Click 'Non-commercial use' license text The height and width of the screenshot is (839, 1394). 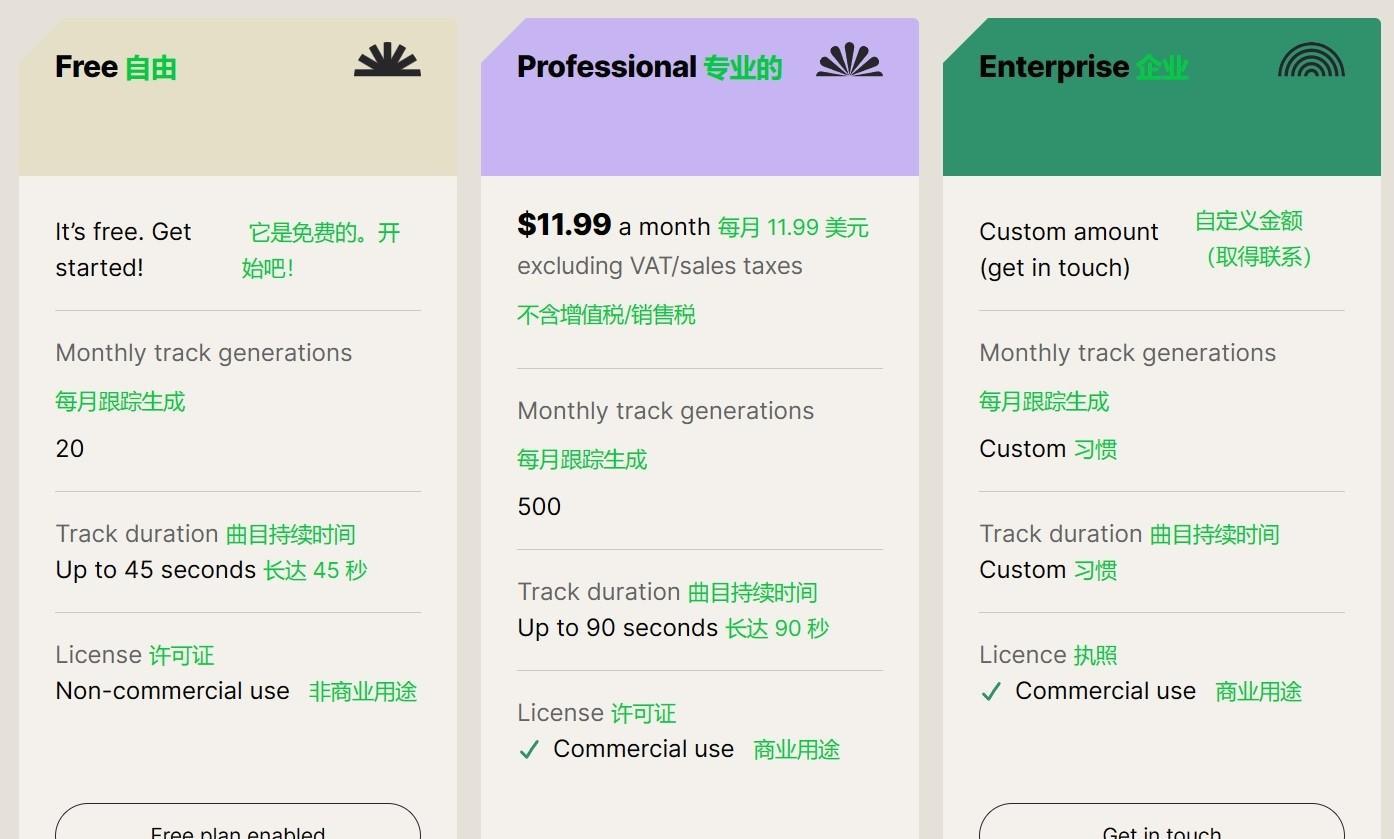(x=173, y=691)
